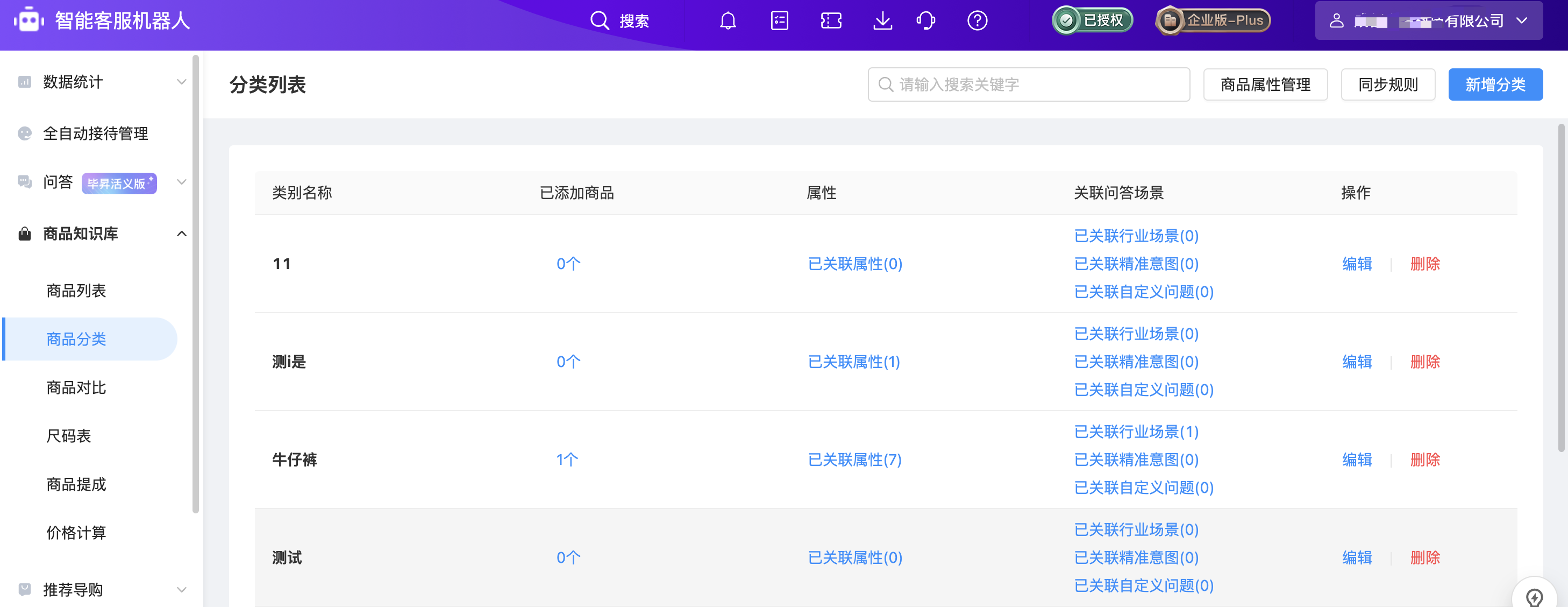The image size is (1568, 607).
Task: Select 商品提成 in sidebar
Action: click(x=76, y=484)
